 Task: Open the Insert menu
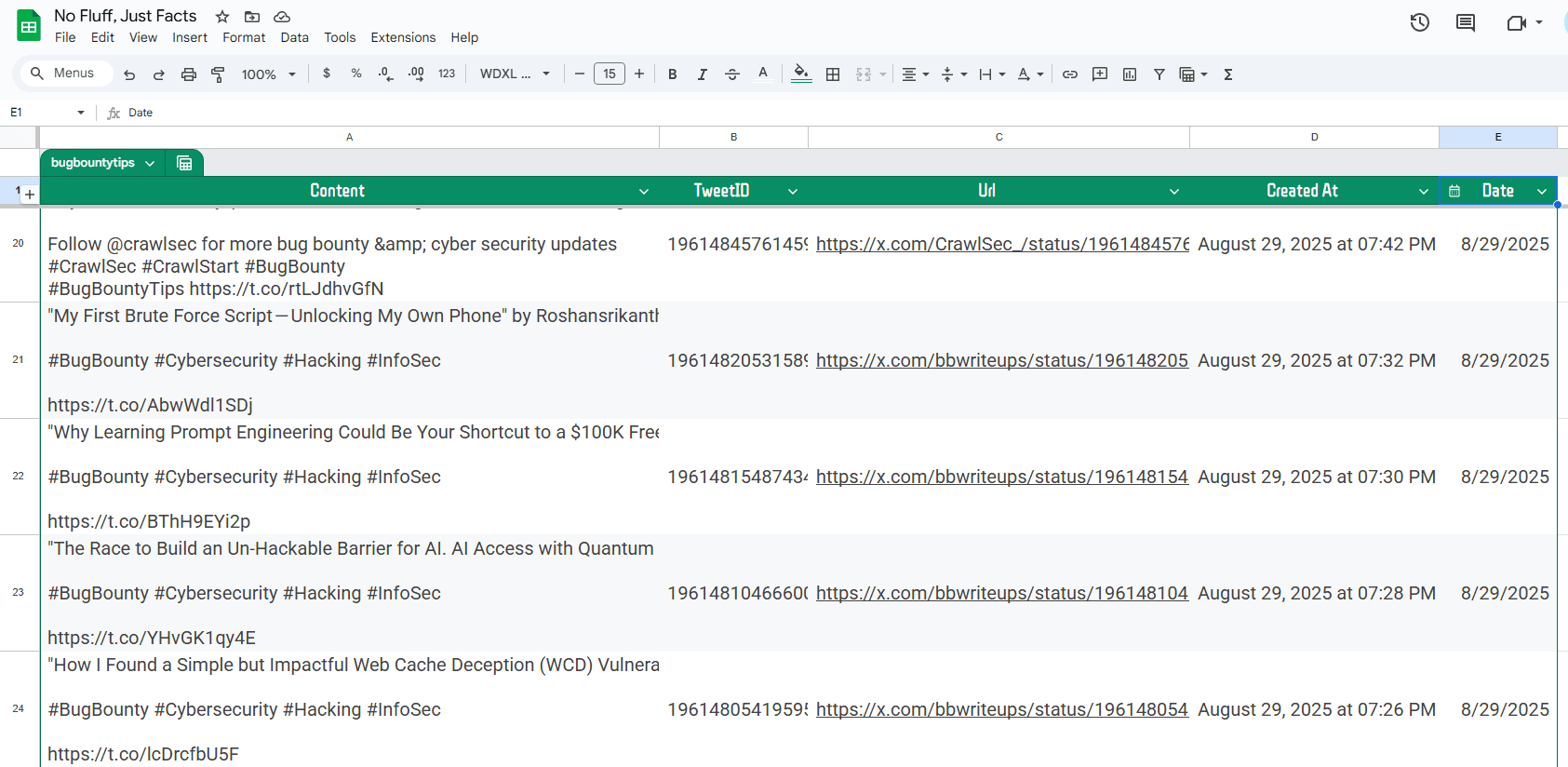point(190,37)
